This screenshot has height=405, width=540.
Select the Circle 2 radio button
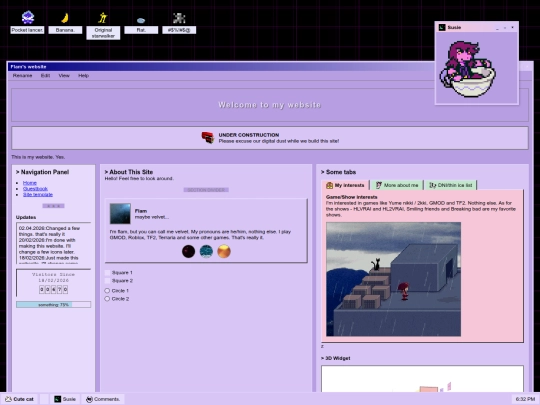pyautogui.click(x=107, y=299)
